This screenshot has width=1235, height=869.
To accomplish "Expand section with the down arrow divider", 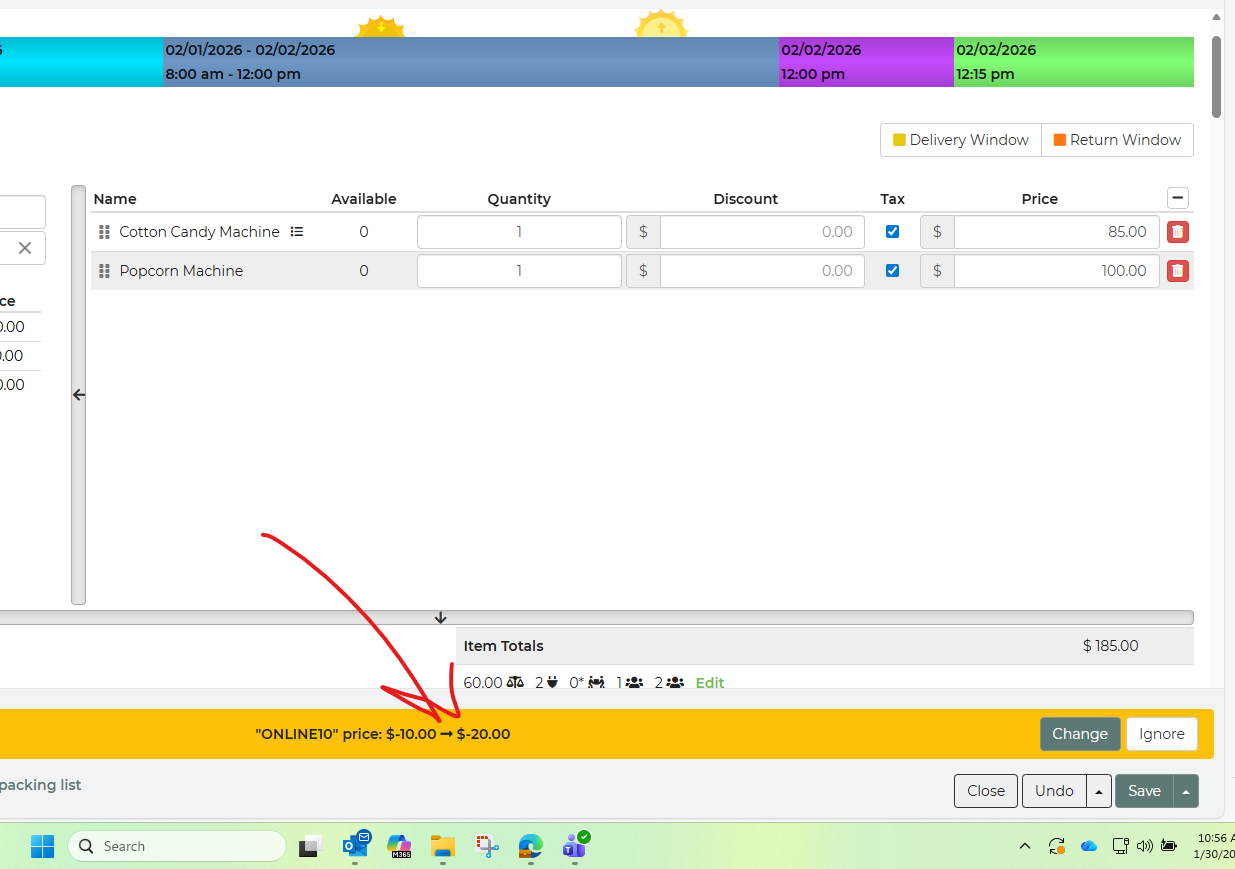I will [x=440, y=618].
